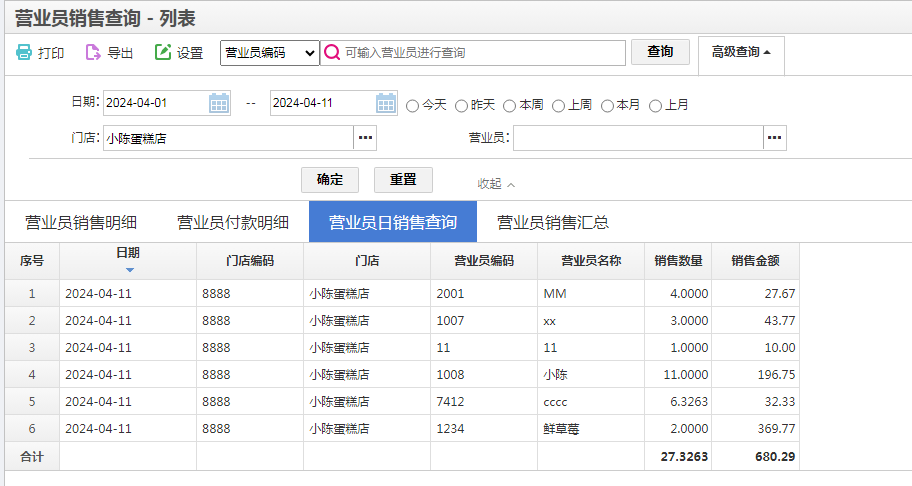Switch to the 营业员销售明细 tab
Image resolution: width=912 pixels, height=486 pixels.
coord(81,222)
